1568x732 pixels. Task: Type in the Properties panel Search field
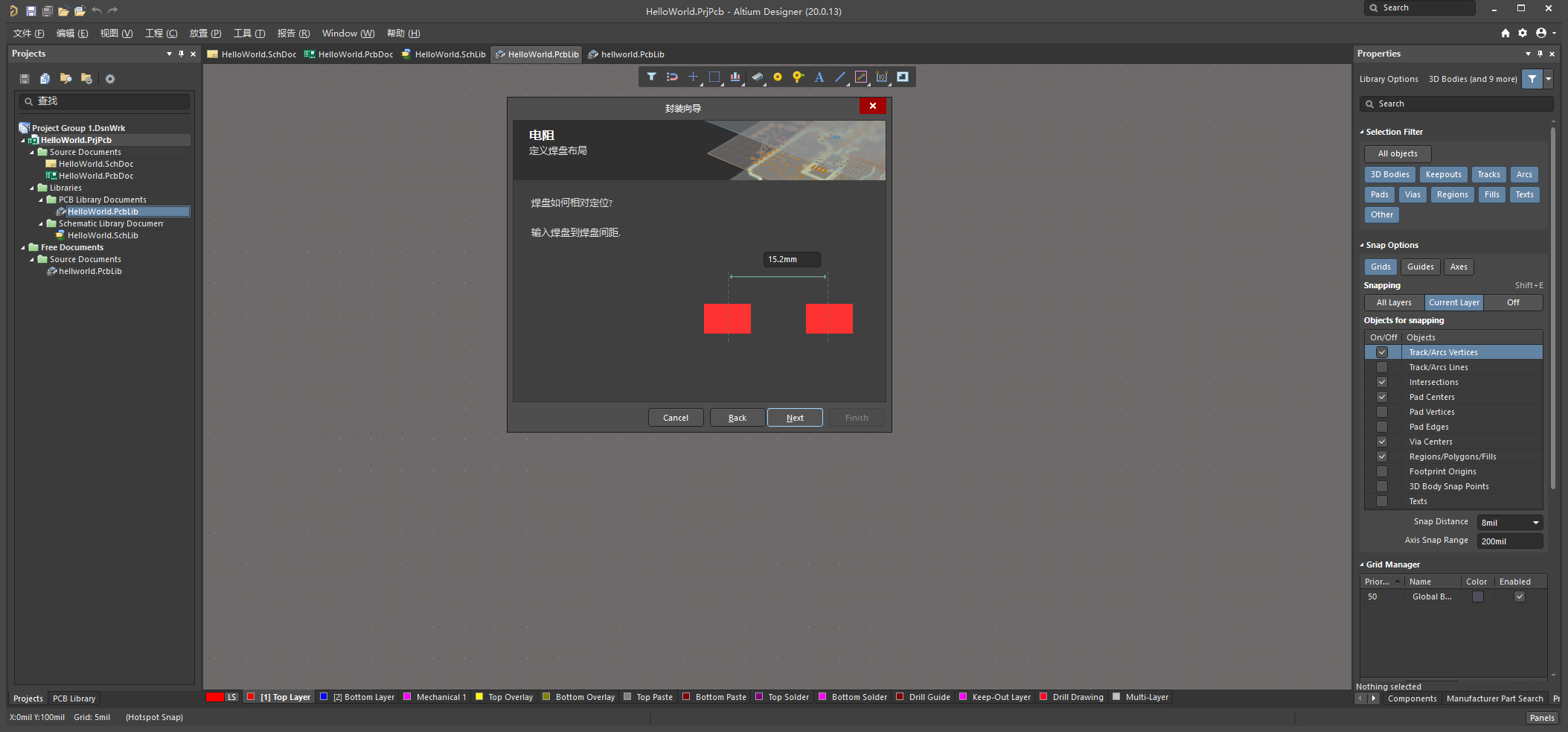[x=1455, y=104]
